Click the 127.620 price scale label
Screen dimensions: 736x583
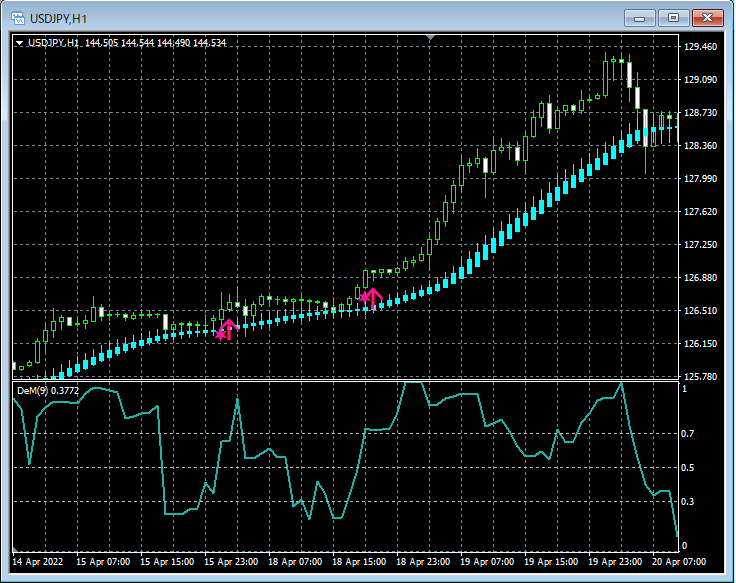(x=700, y=212)
